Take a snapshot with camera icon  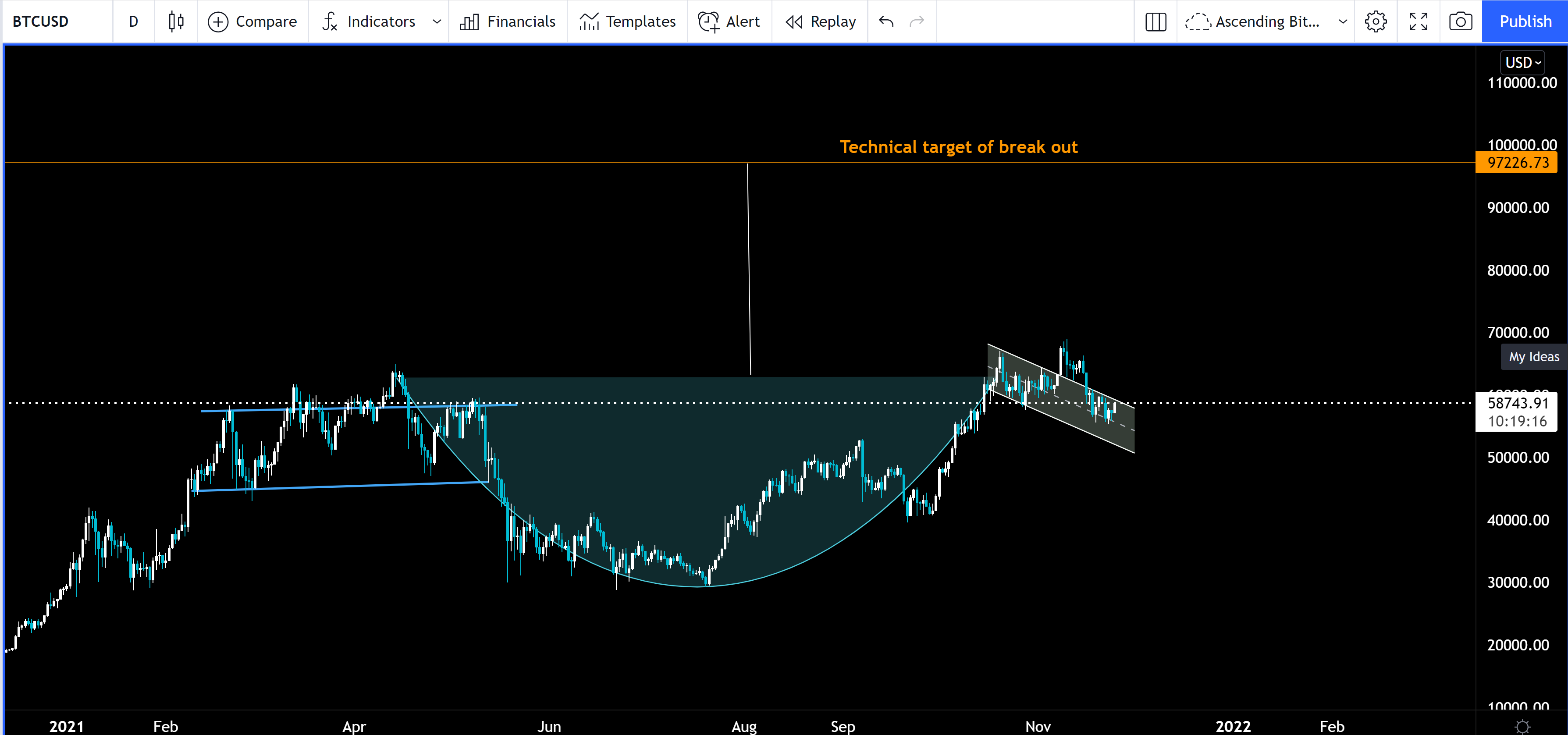[1460, 22]
